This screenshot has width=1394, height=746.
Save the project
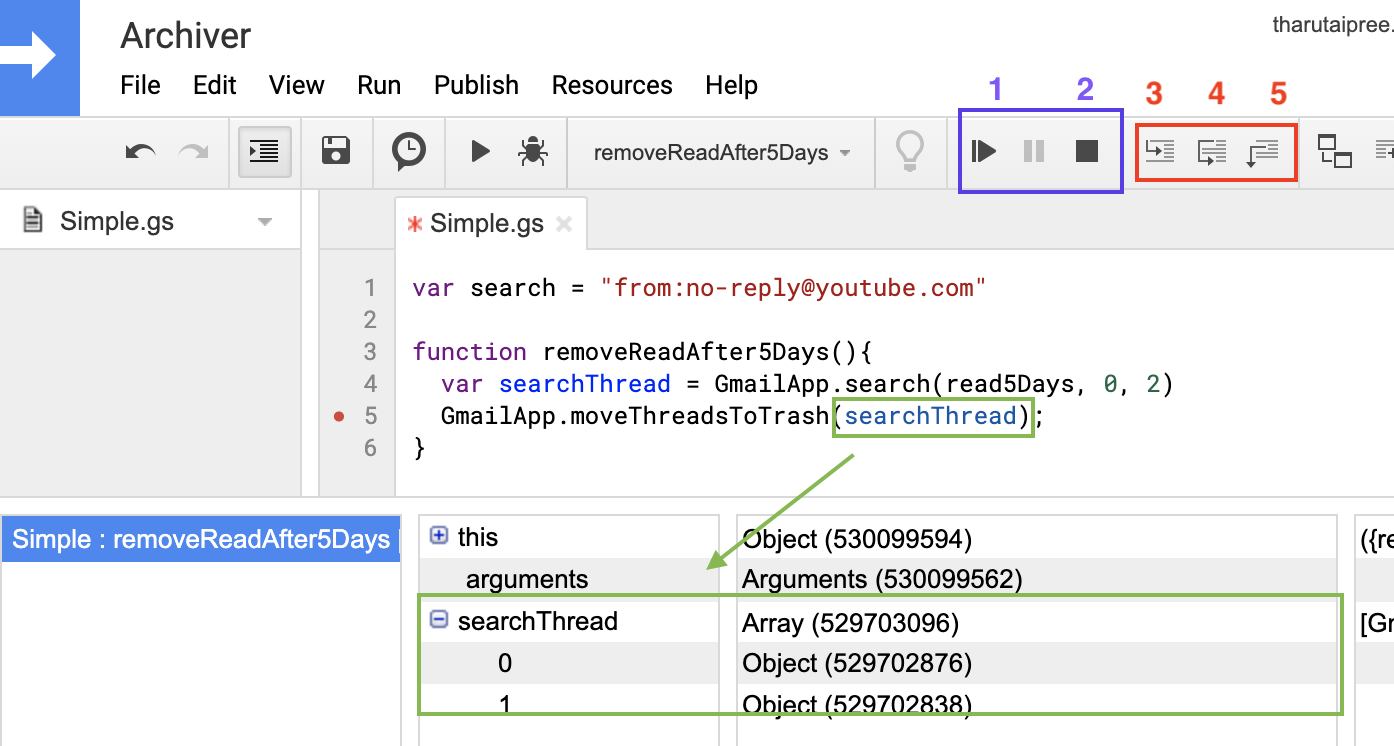pos(335,152)
